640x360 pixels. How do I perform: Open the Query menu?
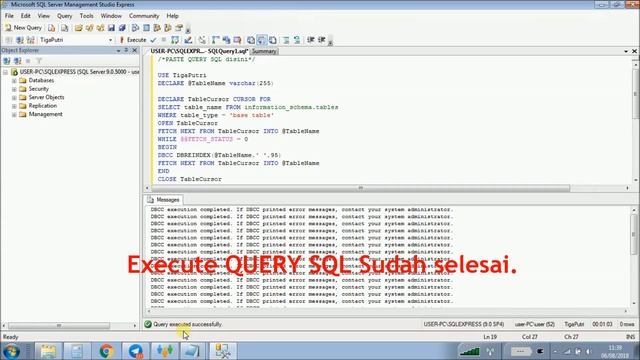[64, 16]
